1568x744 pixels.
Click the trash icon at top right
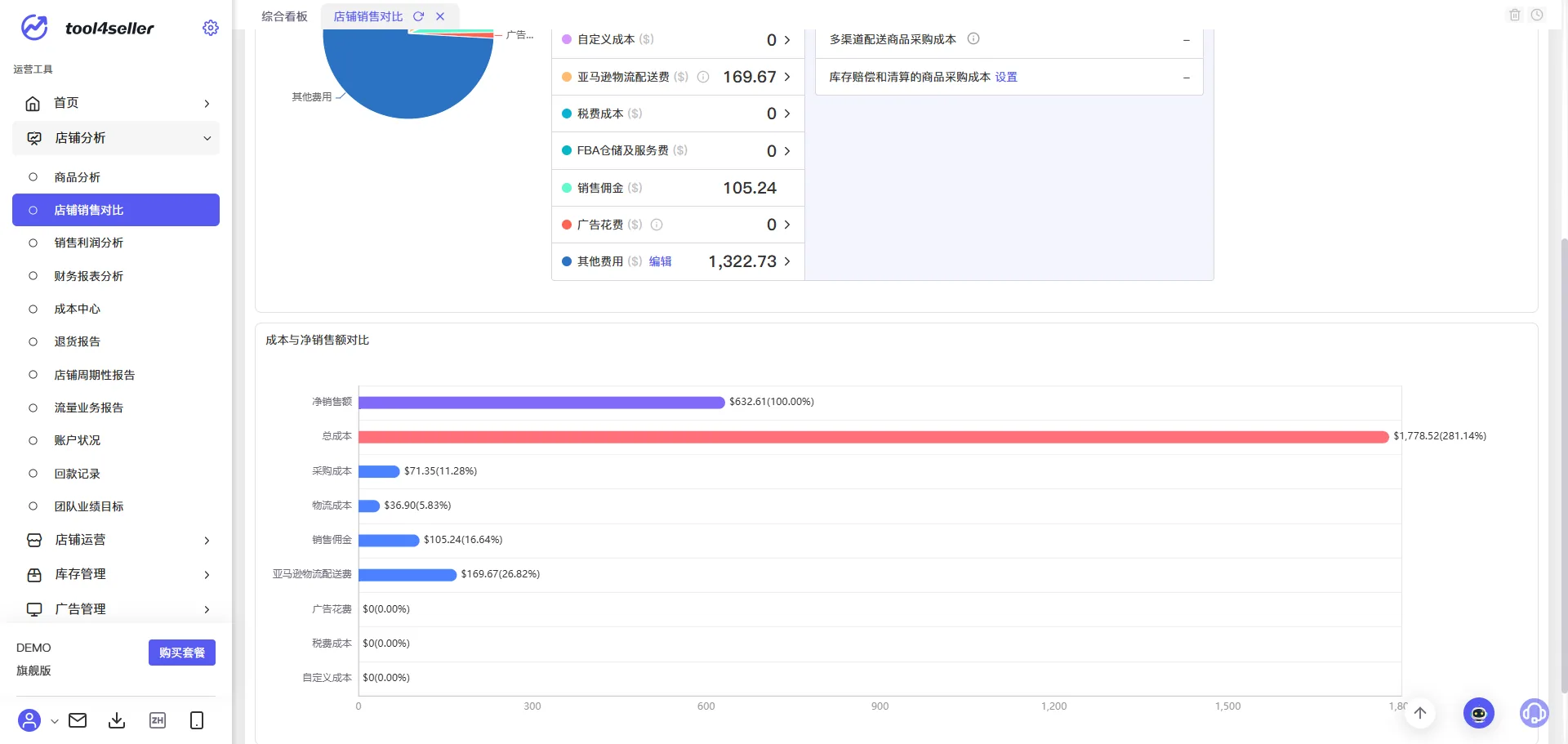1515,15
